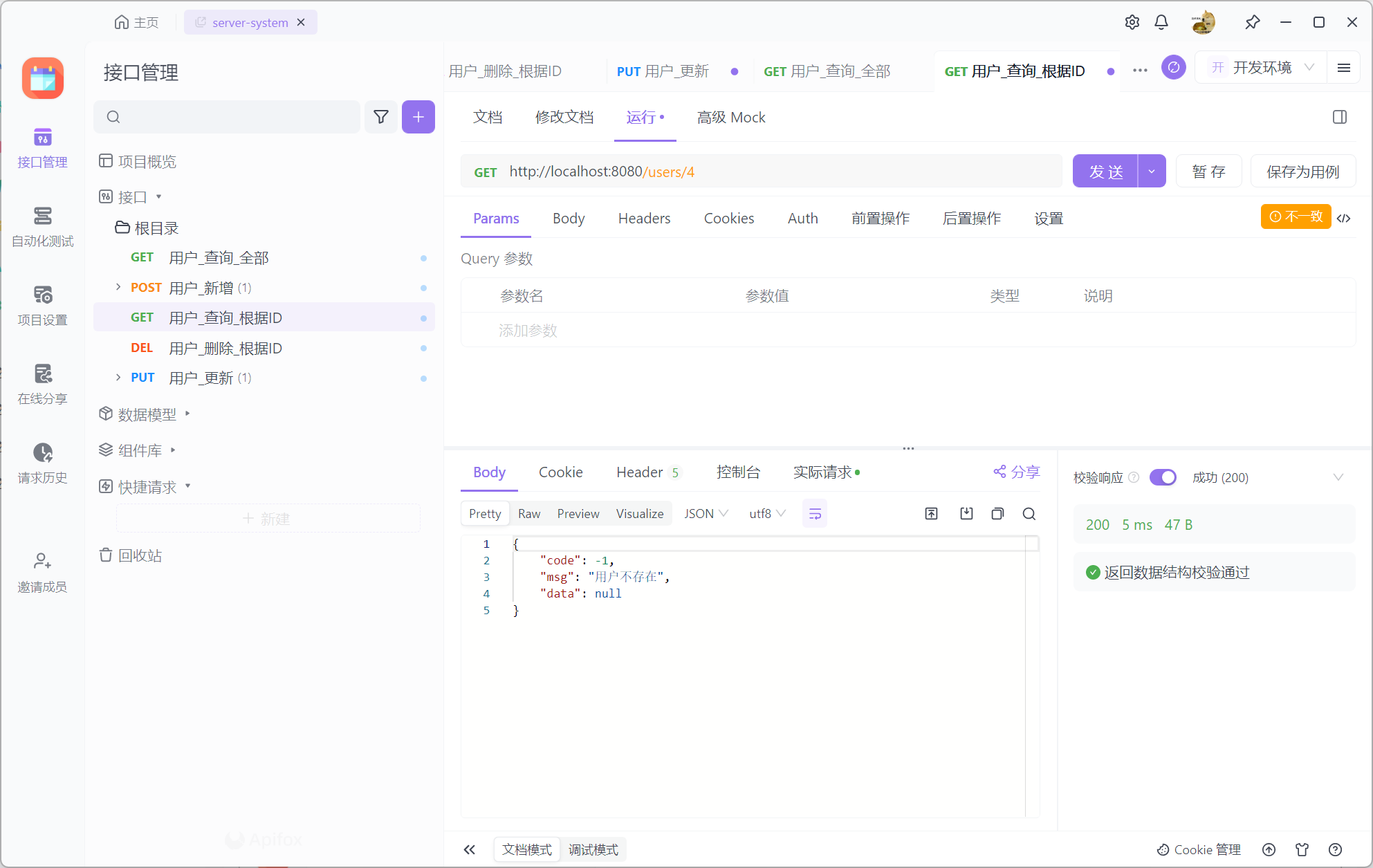Click the user avatar
The image size is (1373, 868).
pos(1204,22)
